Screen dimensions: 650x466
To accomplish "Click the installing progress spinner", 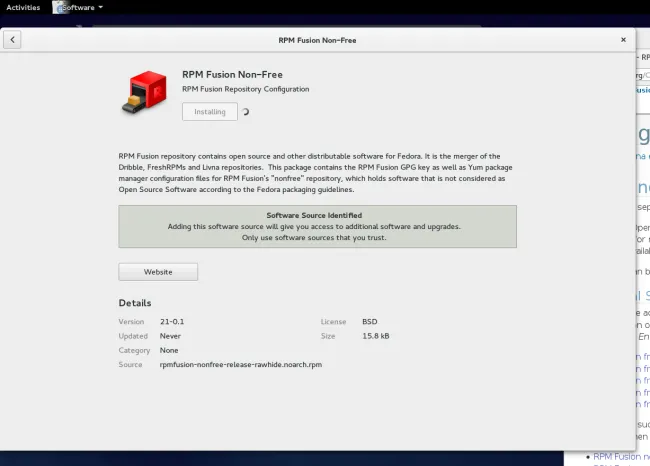I will click(x=245, y=112).
